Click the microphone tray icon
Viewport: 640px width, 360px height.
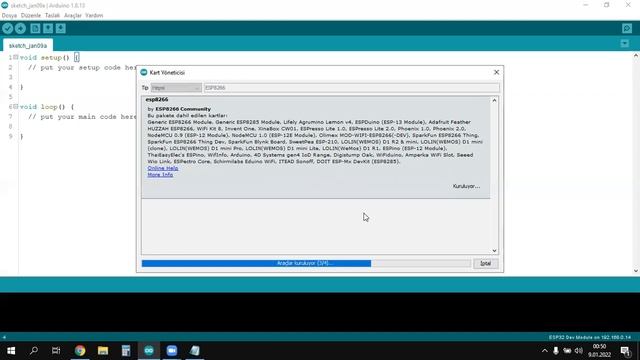click(x=556, y=351)
